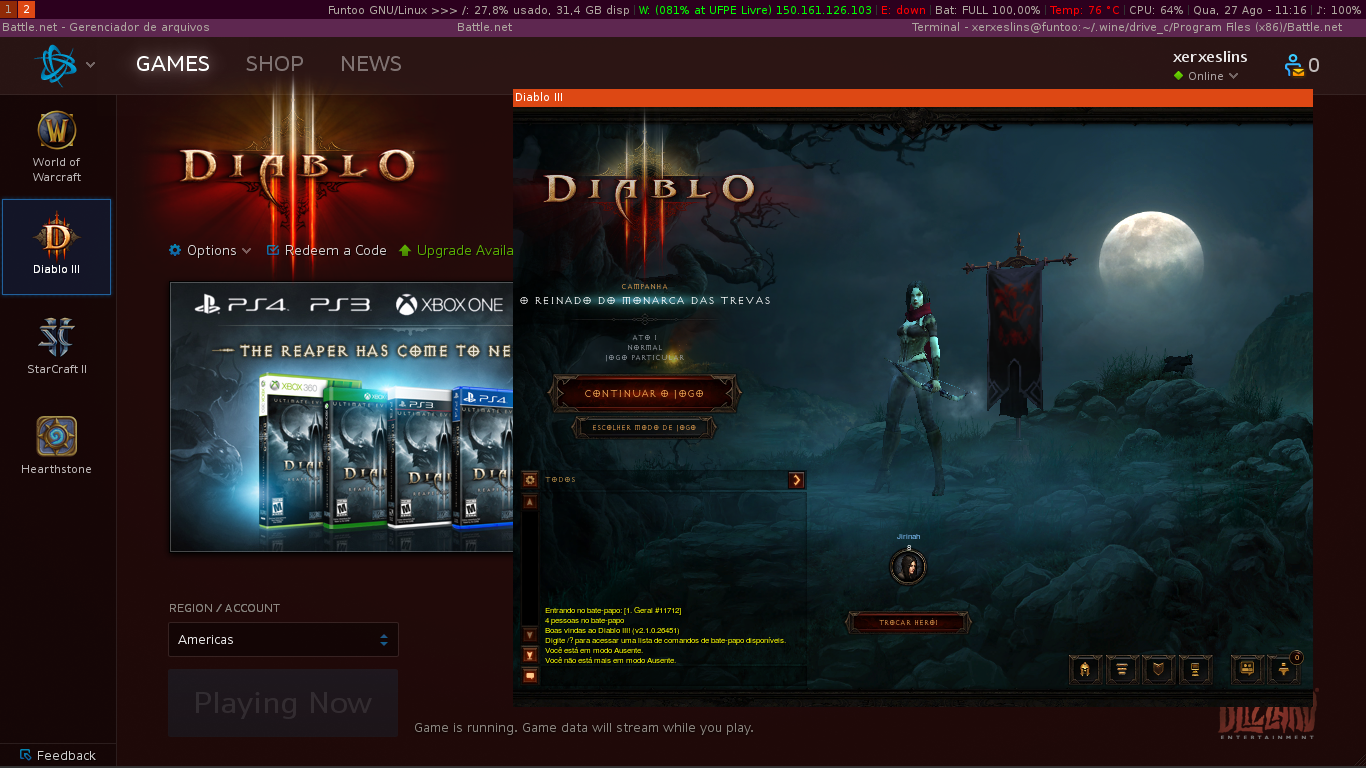Click the shield achievements icon
The image size is (1366, 768).
(1159, 669)
